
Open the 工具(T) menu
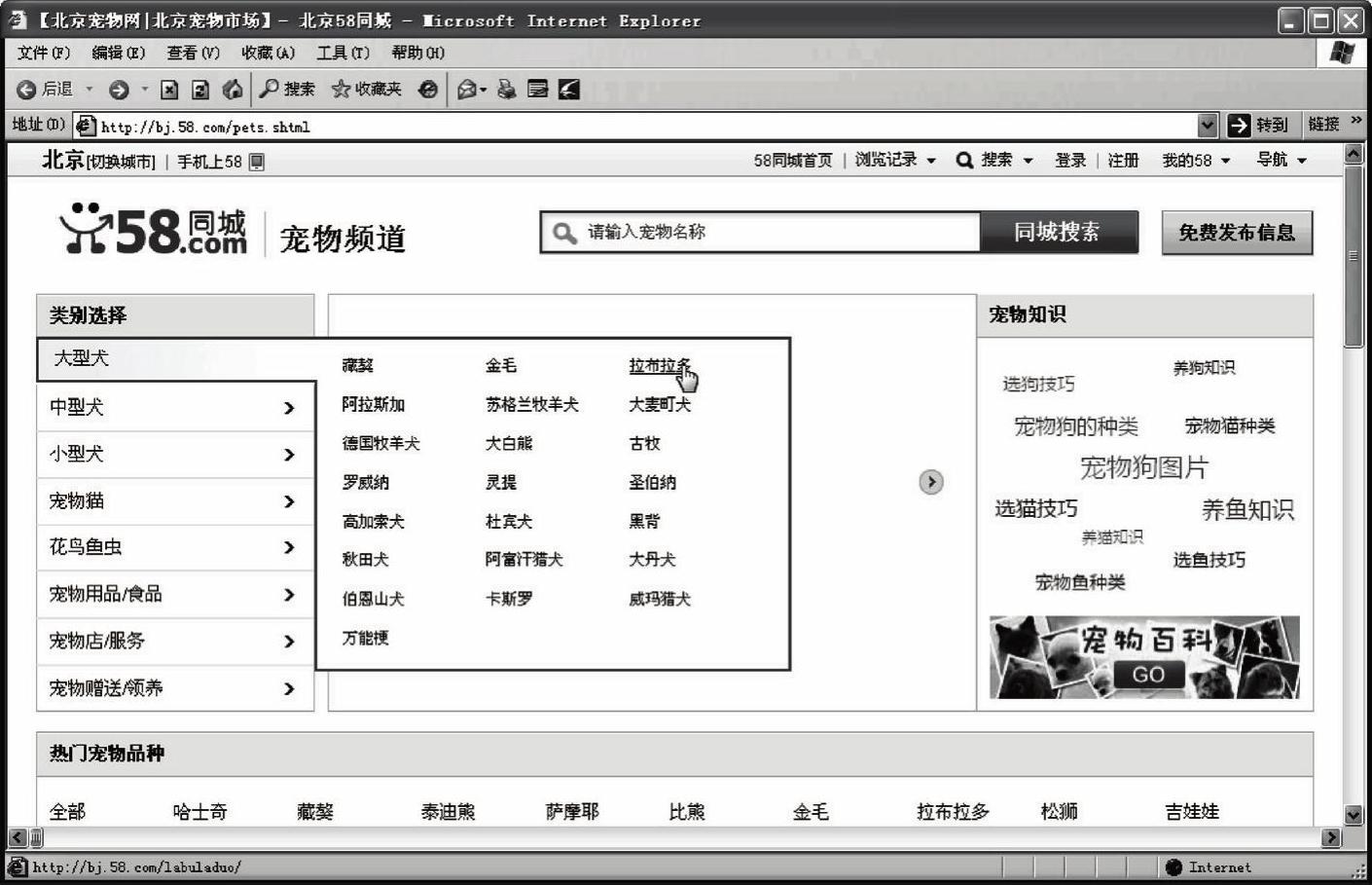coord(343,53)
